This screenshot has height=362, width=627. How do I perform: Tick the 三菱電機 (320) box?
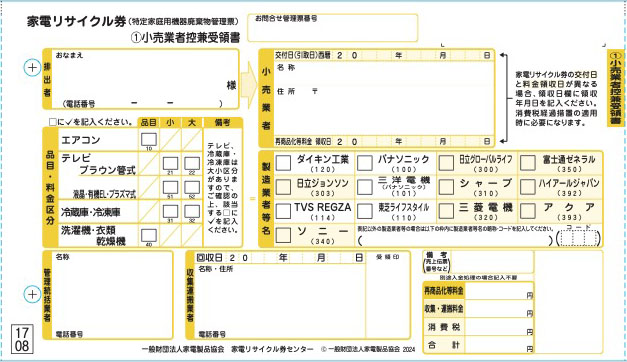point(446,211)
